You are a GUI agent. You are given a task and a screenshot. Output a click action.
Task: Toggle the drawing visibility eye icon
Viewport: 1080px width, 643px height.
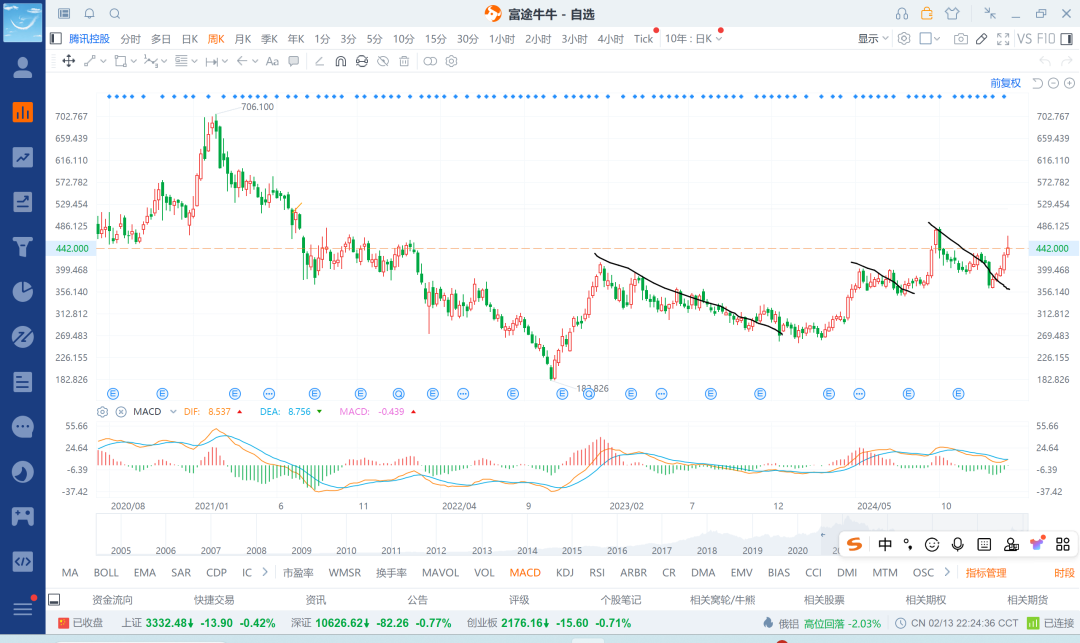[x=383, y=61]
